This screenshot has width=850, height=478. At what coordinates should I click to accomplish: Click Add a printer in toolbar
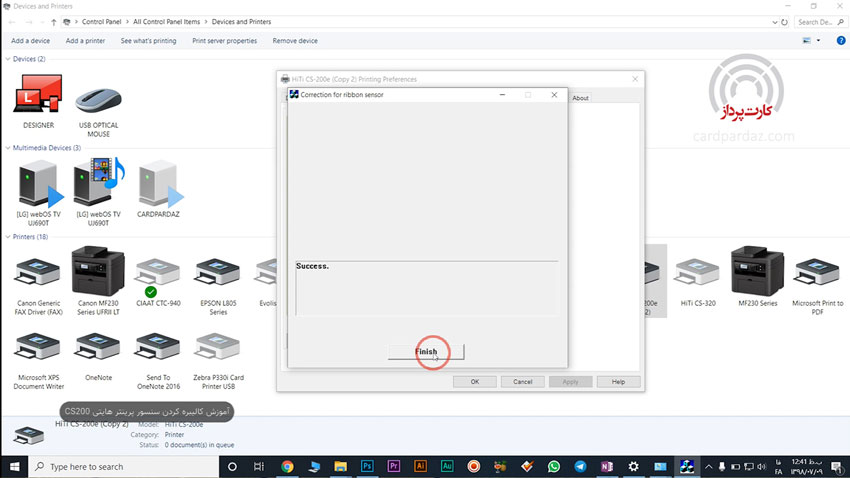[85, 41]
